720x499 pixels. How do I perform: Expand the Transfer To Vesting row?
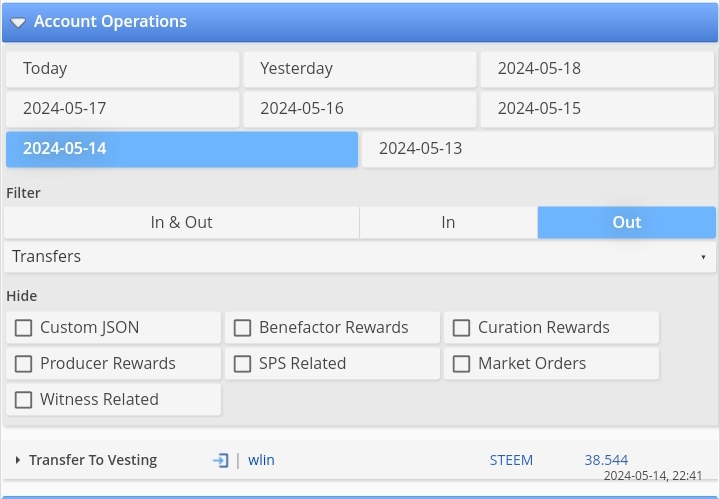pyautogui.click(x=17, y=460)
